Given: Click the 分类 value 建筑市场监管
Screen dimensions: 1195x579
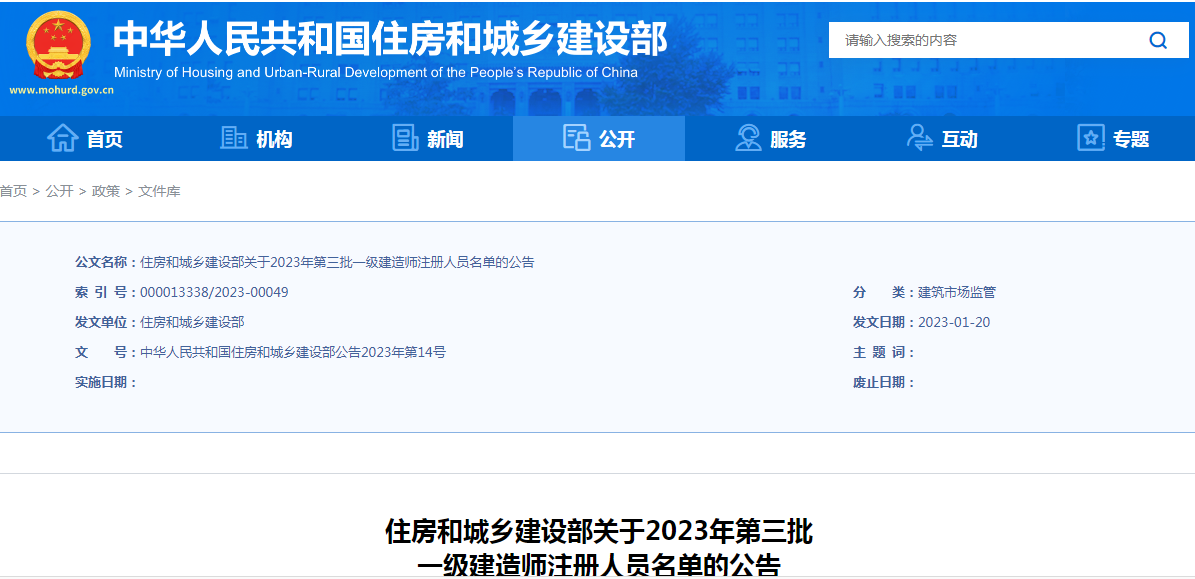Looking at the screenshot, I should coord(956,293).
